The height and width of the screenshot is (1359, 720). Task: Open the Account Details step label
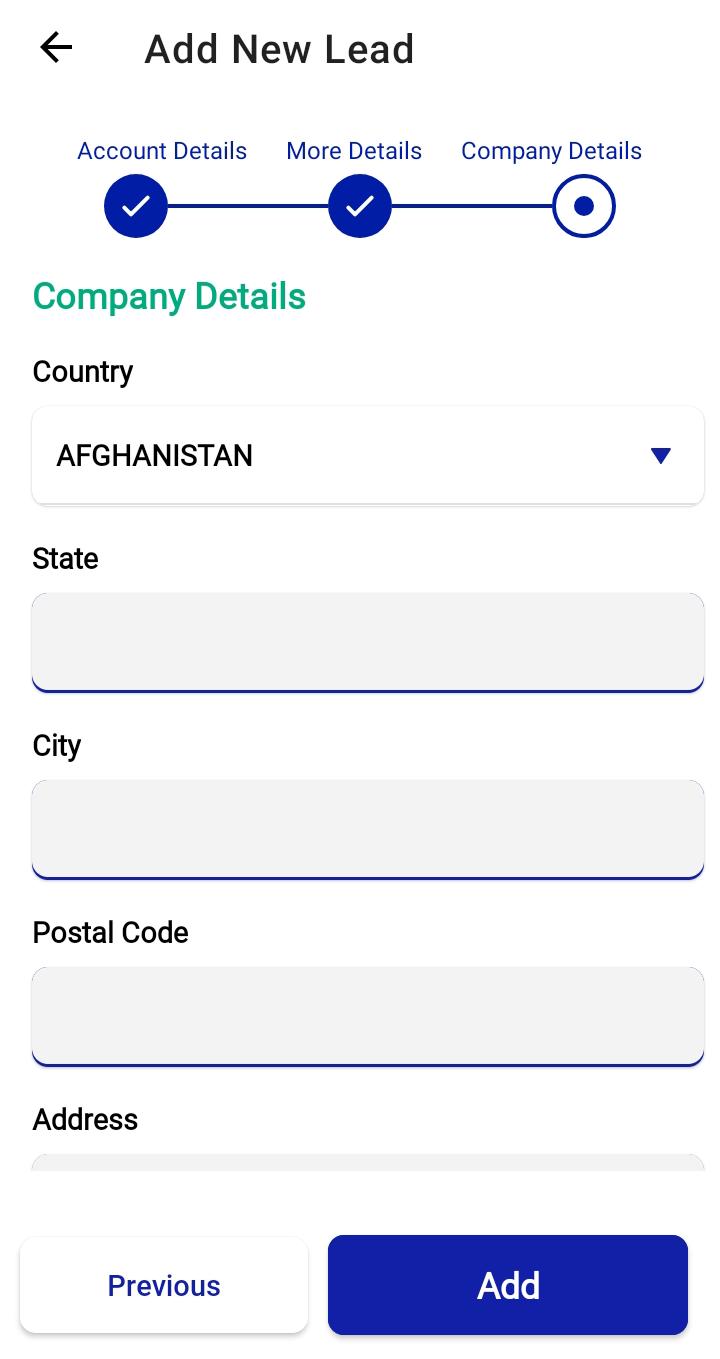pos(162,151)
